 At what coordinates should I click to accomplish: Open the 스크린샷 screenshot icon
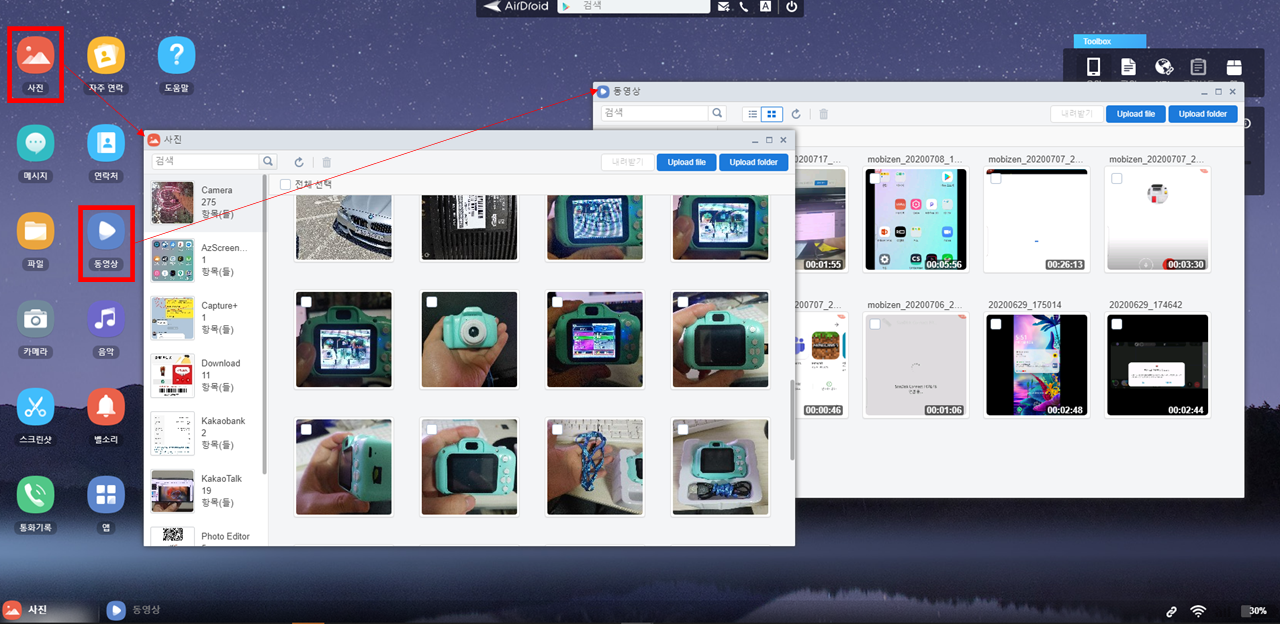coord(36,408)
